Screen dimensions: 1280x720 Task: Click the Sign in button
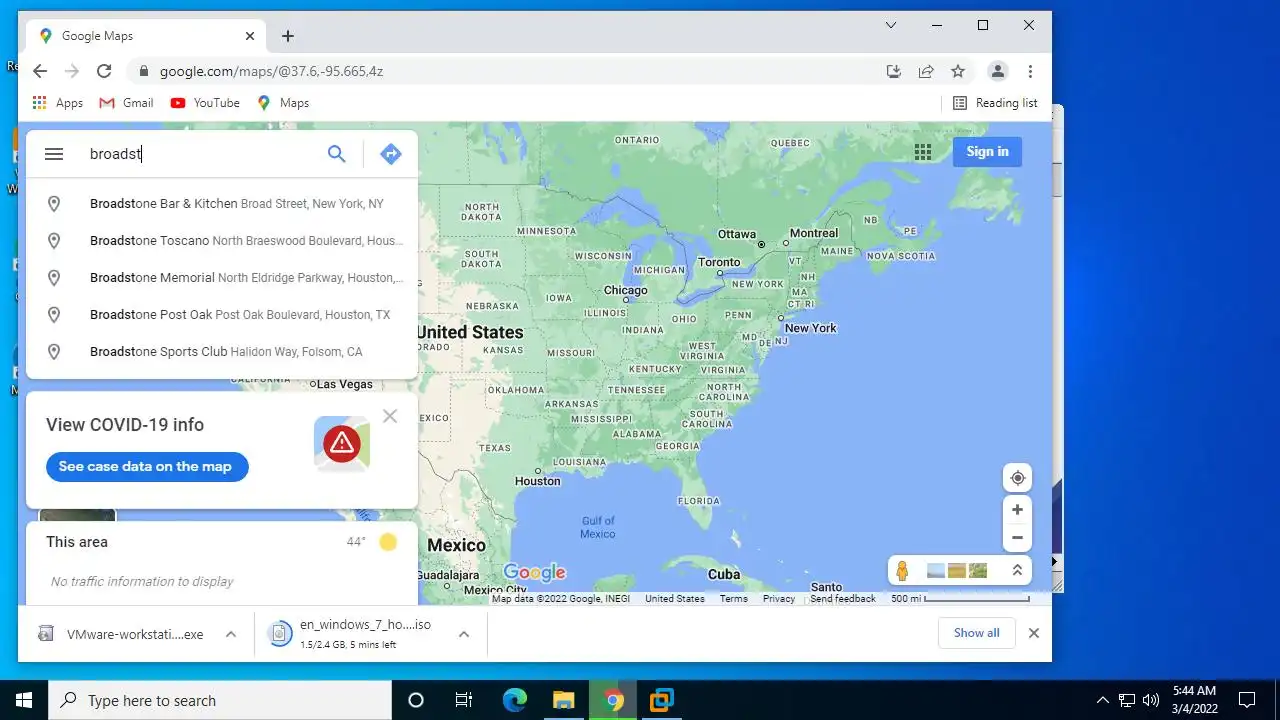point(987,152)
